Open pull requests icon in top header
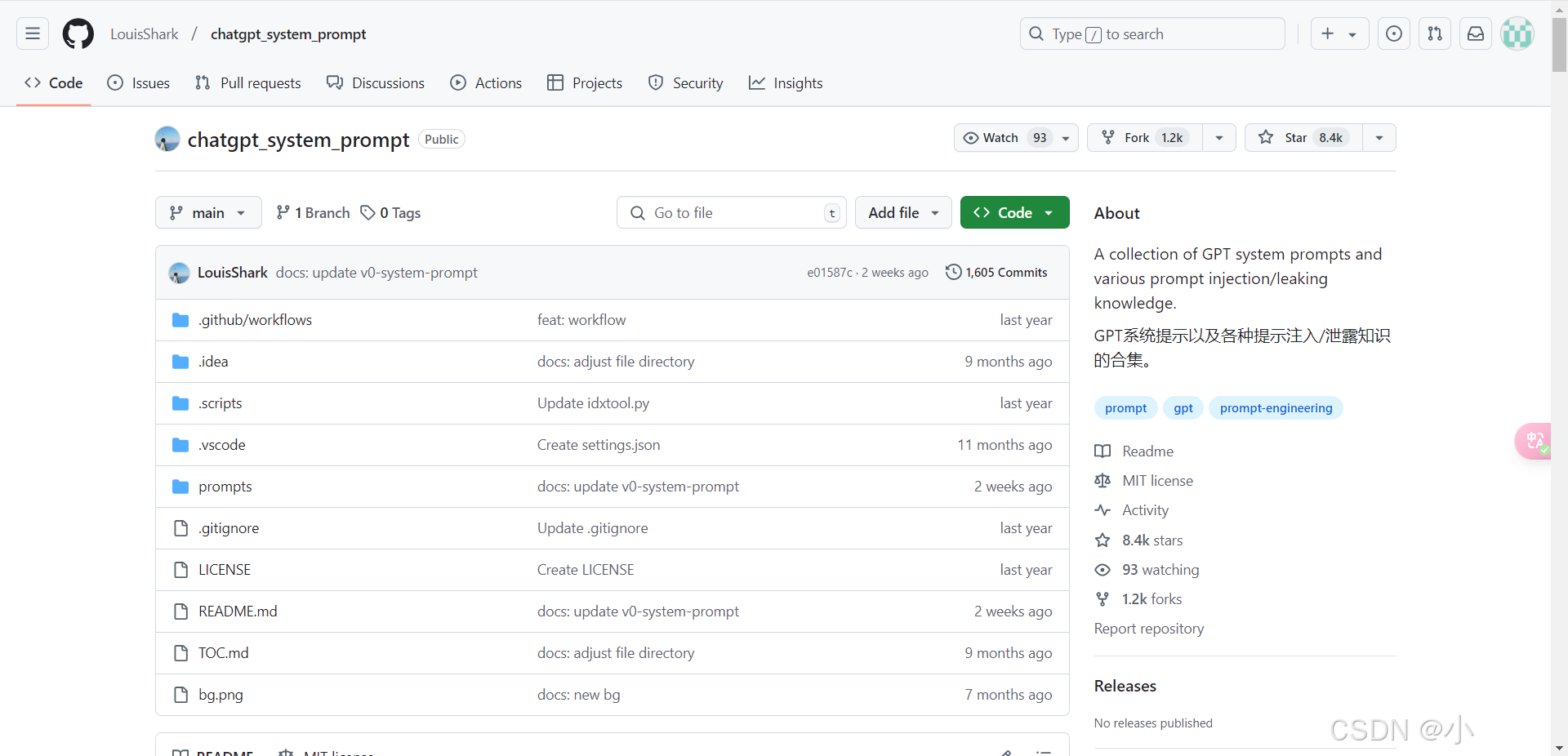The image size is (1568, 756). 1435,33
